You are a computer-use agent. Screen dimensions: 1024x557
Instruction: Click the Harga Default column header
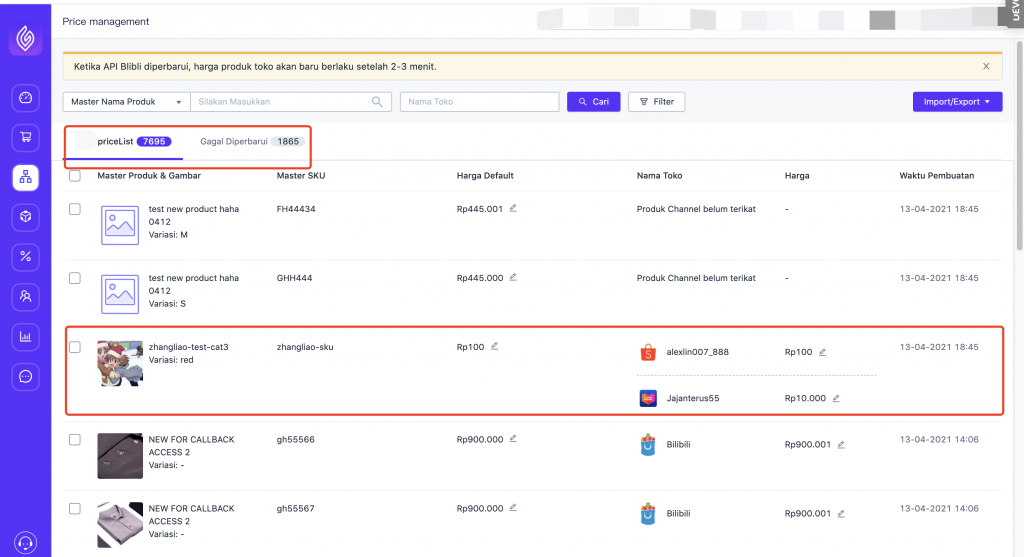(x=485, y=176)
